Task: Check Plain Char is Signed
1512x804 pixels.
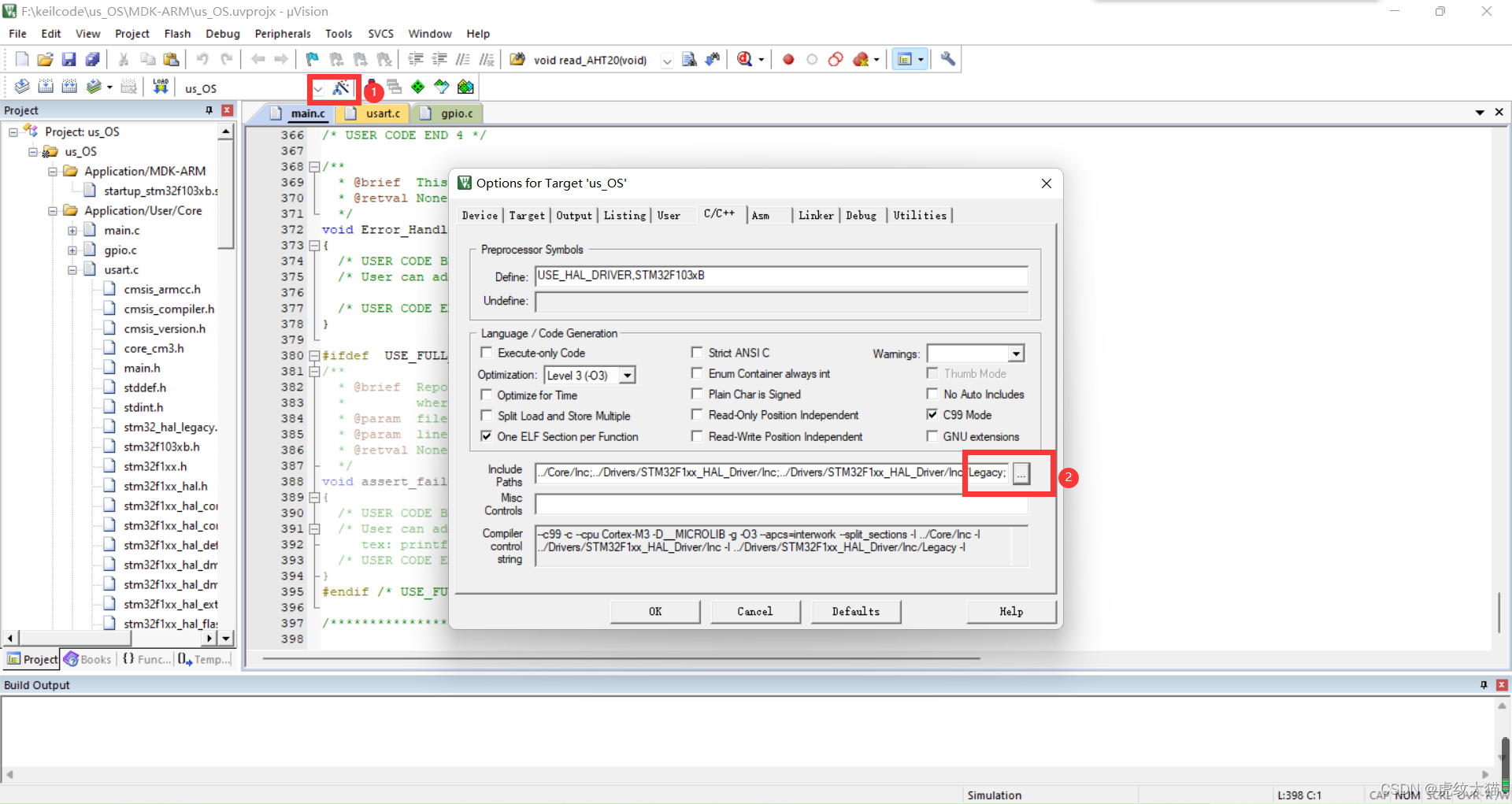Action: 697,393
